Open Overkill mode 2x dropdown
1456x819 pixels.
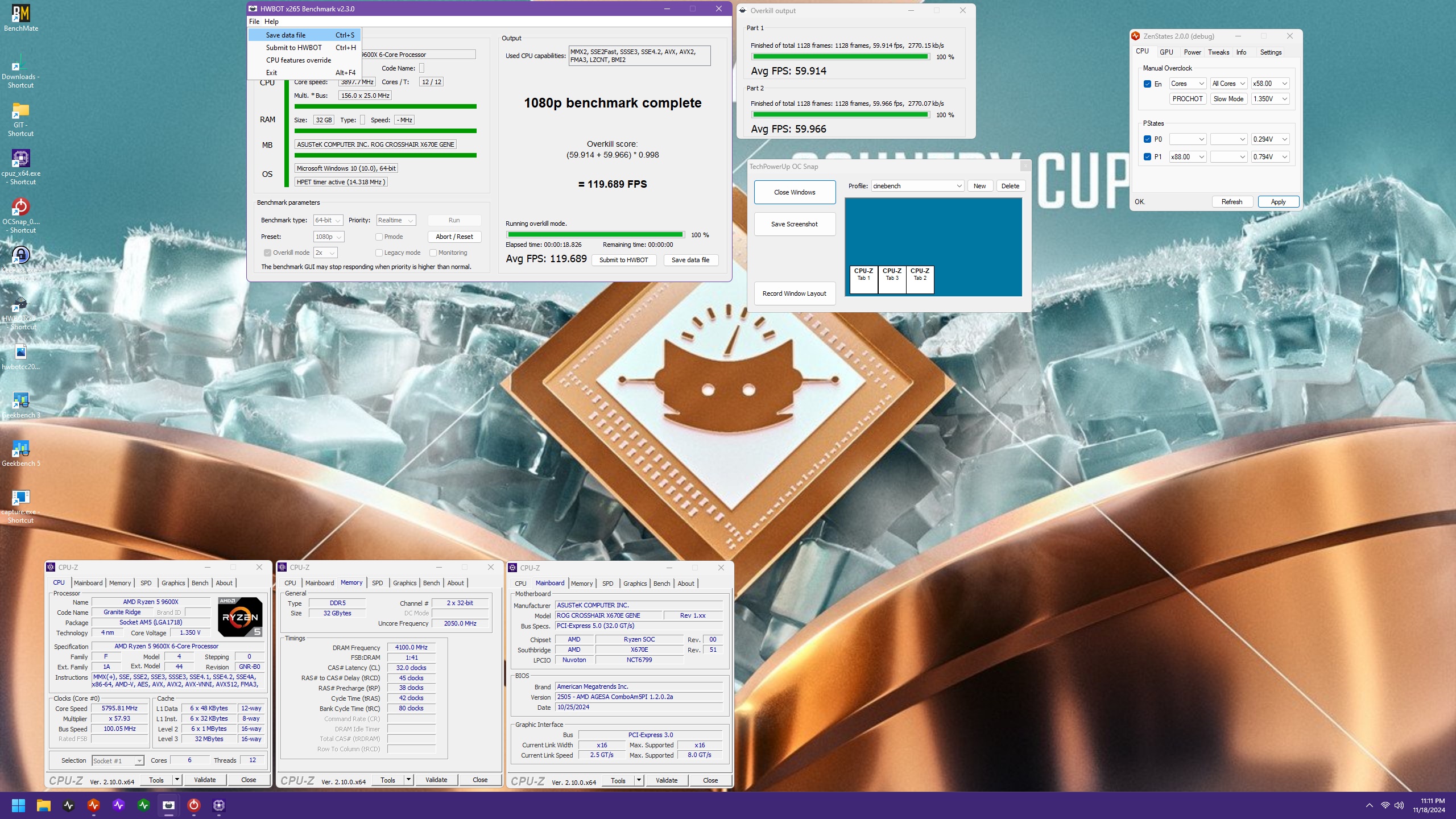(x=325, y=253)
